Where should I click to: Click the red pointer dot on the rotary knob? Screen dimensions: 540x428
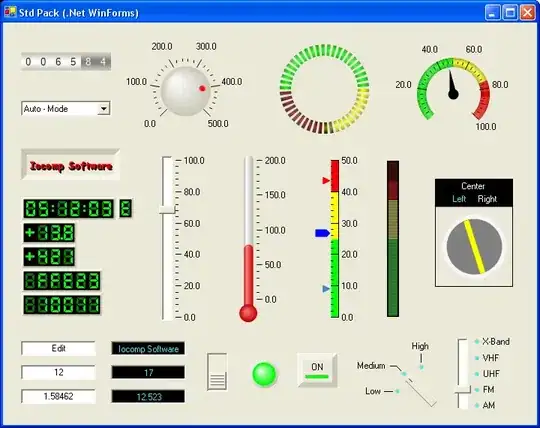tap(202, 88)
